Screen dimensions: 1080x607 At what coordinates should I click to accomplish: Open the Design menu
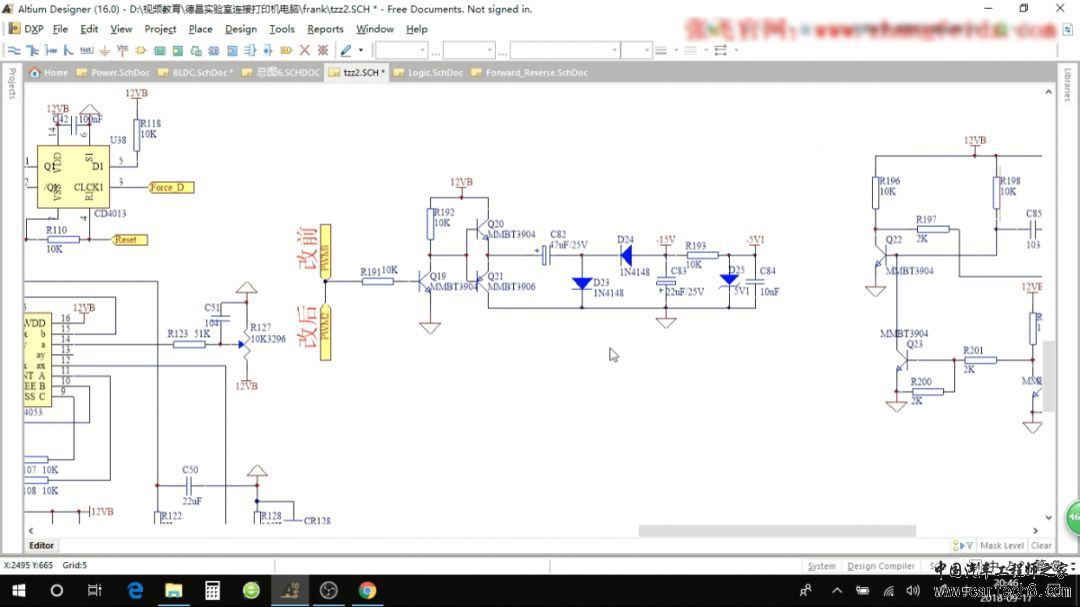point(240,29)
